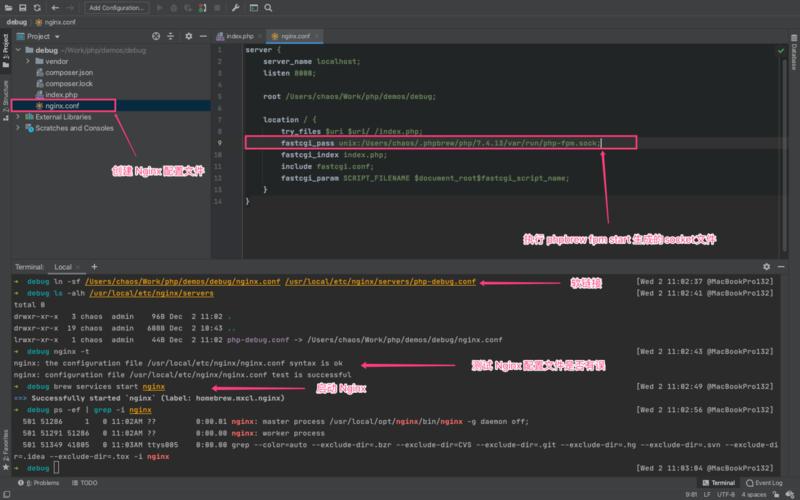Select composer.lock in the project tree

pos(65,84)
